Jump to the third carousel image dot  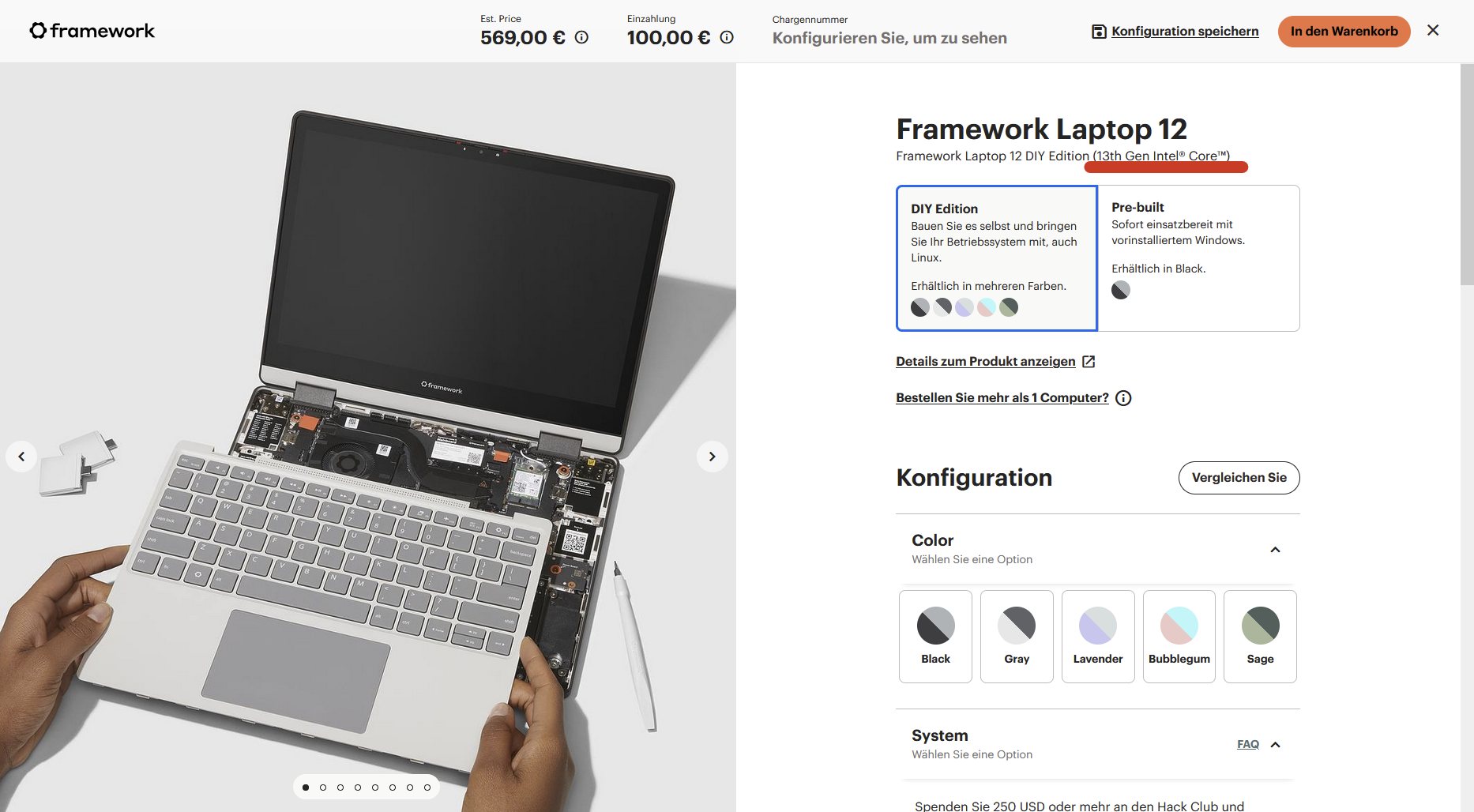pyautogui.click(x=340, y=788)
